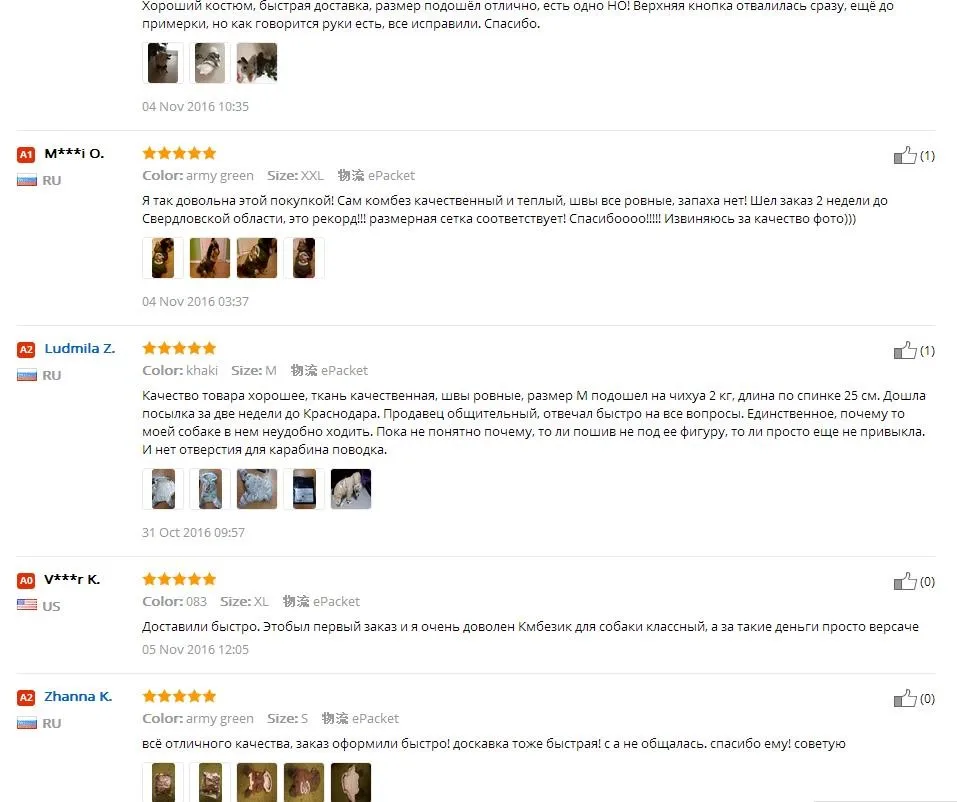Open last dog photo in Ludmila Z.'s review
957x802 pixels.
[x=351, y=489]
